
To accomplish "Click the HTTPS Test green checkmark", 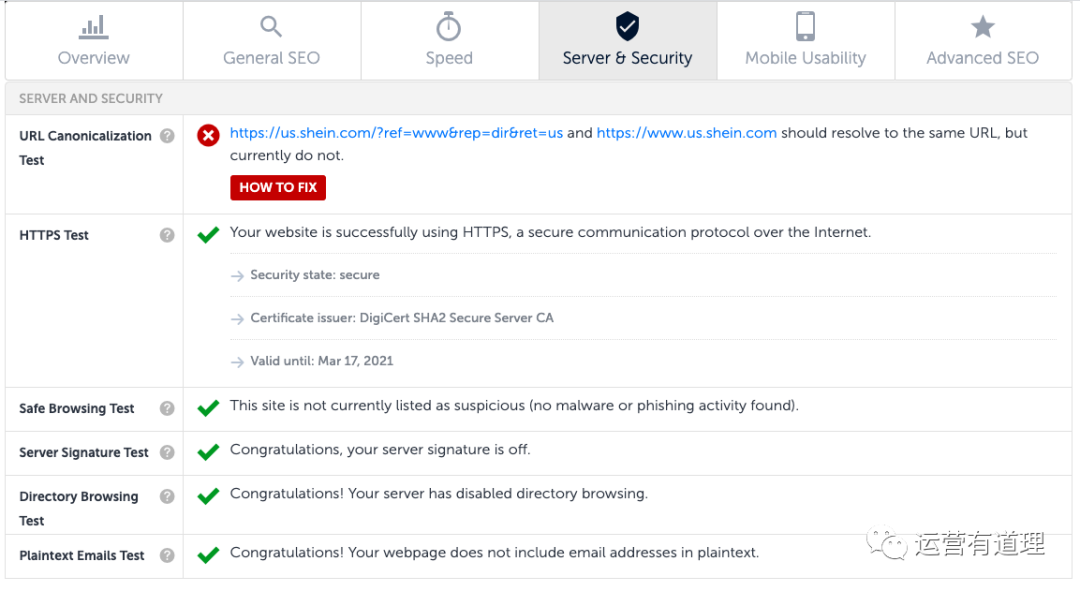I will pyautogui.click(x=208, y=235).
